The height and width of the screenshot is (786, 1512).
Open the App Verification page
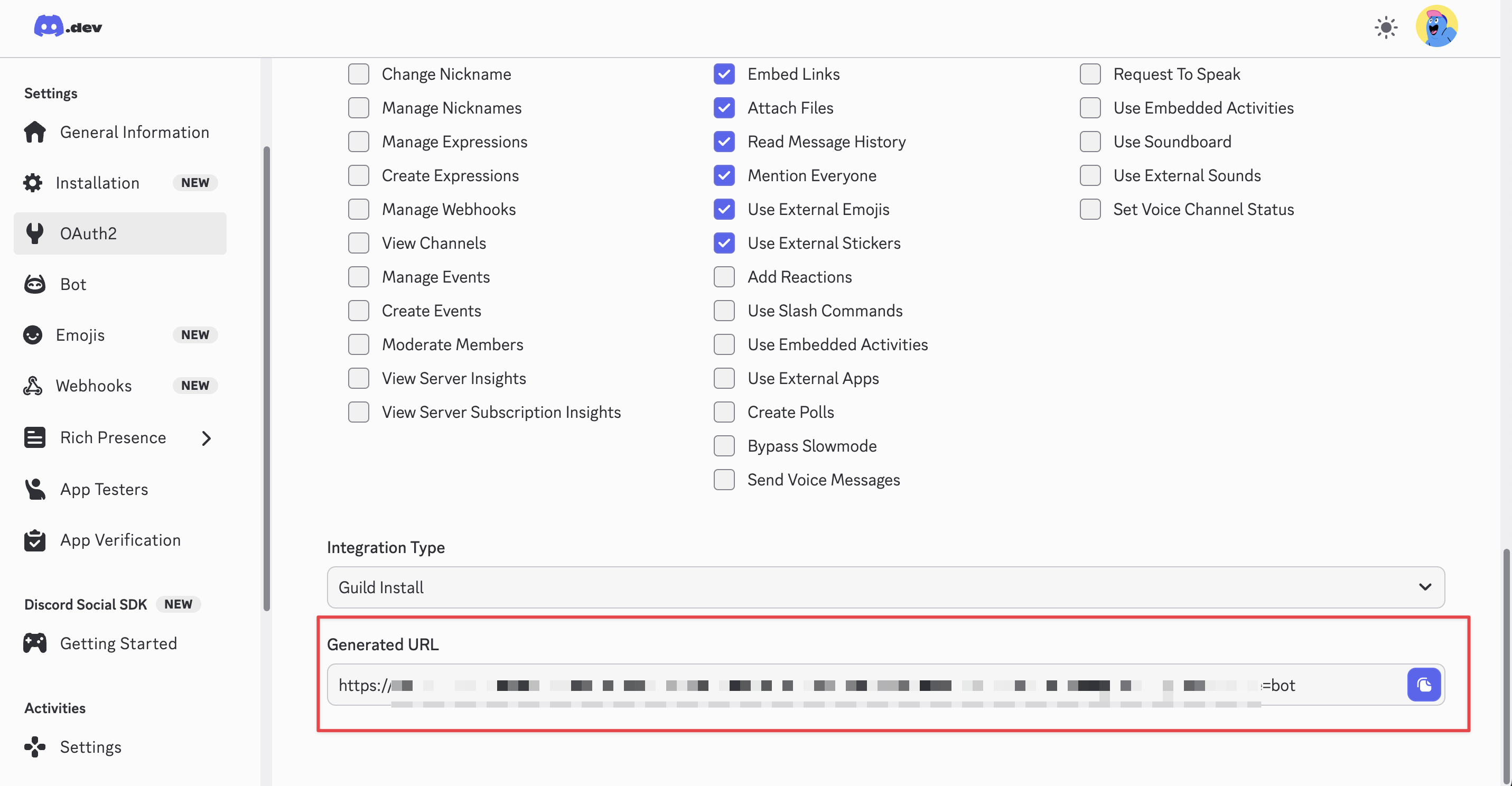coord(120,540)
